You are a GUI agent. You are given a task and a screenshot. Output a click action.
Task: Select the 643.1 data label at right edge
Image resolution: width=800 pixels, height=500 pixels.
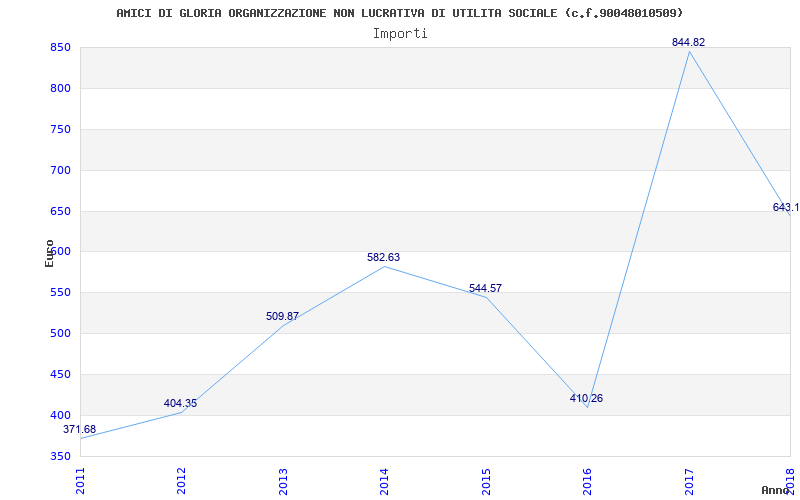coord(786,208)
